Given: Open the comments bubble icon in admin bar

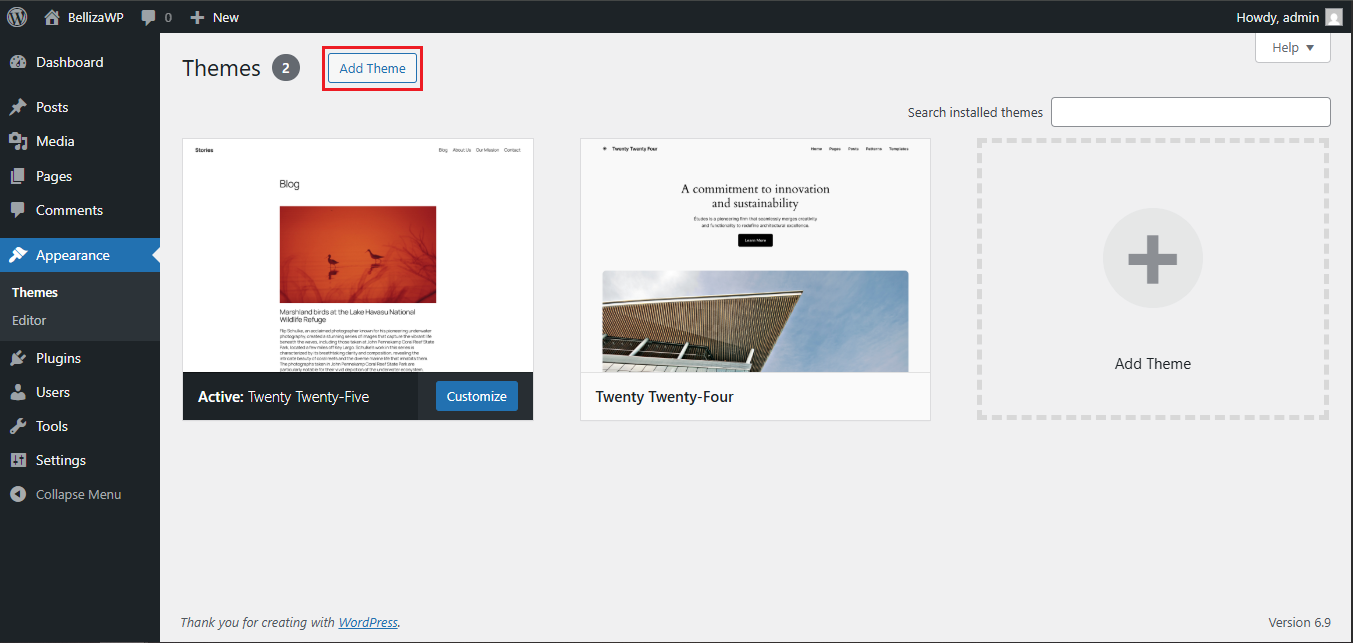Looking at the screenshot, I should (x=149, y=17).
